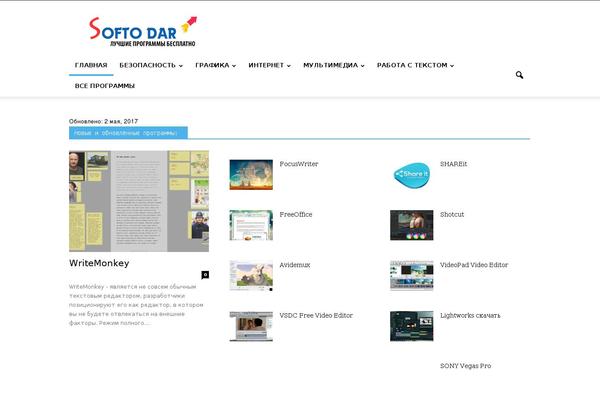600x400 pixels.
Task: Open the SHAREit link
Action: click(453, 164)
